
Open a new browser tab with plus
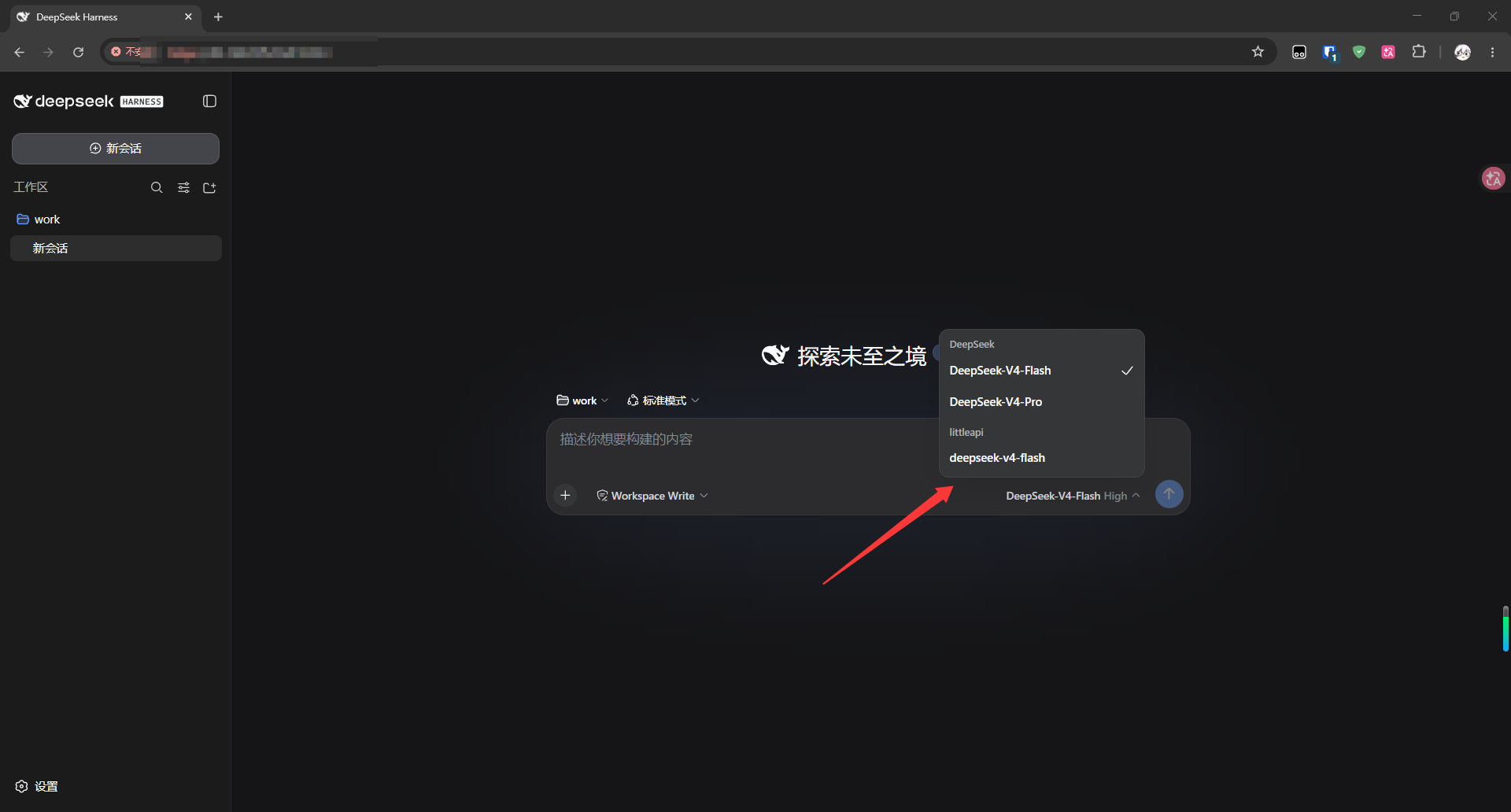click(218, 17)
